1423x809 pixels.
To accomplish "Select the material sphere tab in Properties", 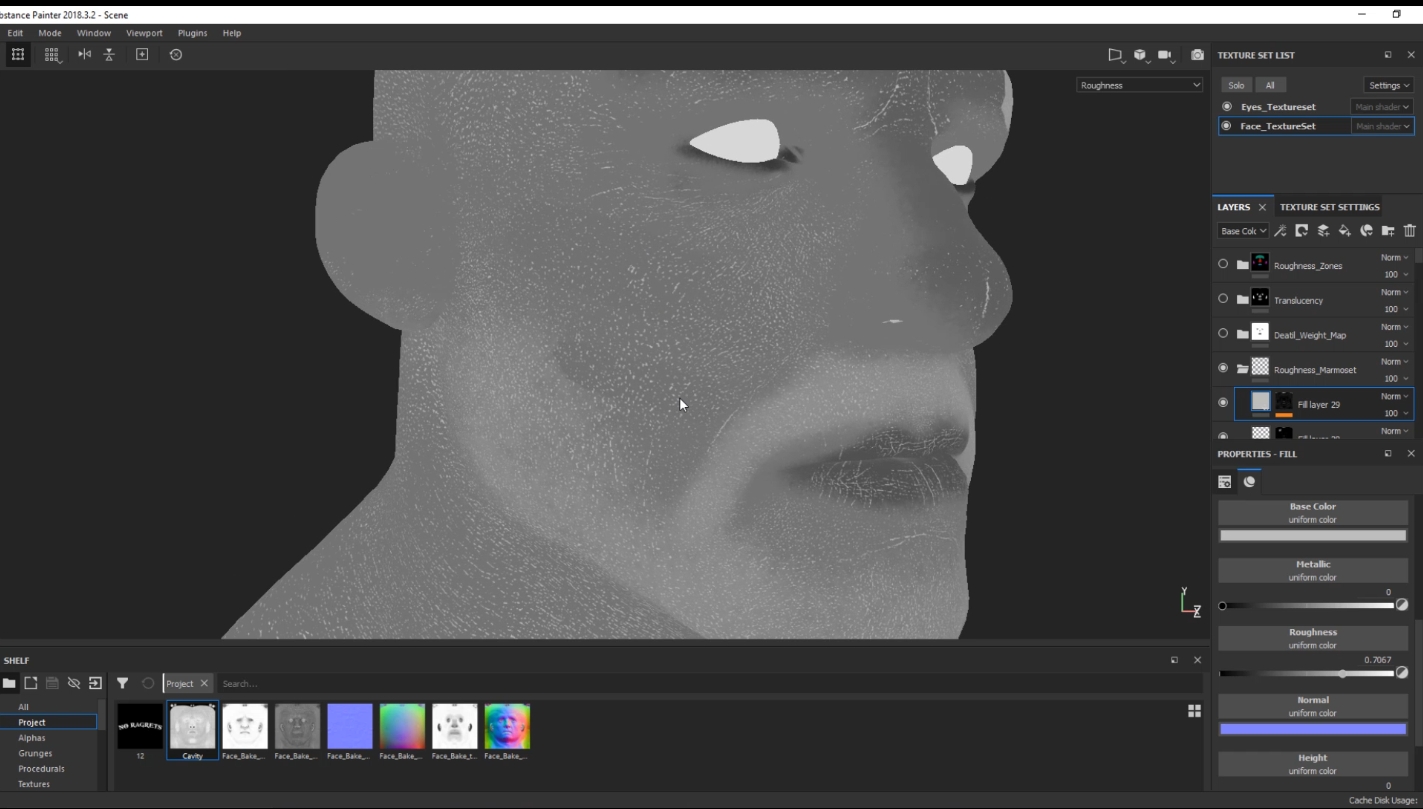I will 1249,482.
